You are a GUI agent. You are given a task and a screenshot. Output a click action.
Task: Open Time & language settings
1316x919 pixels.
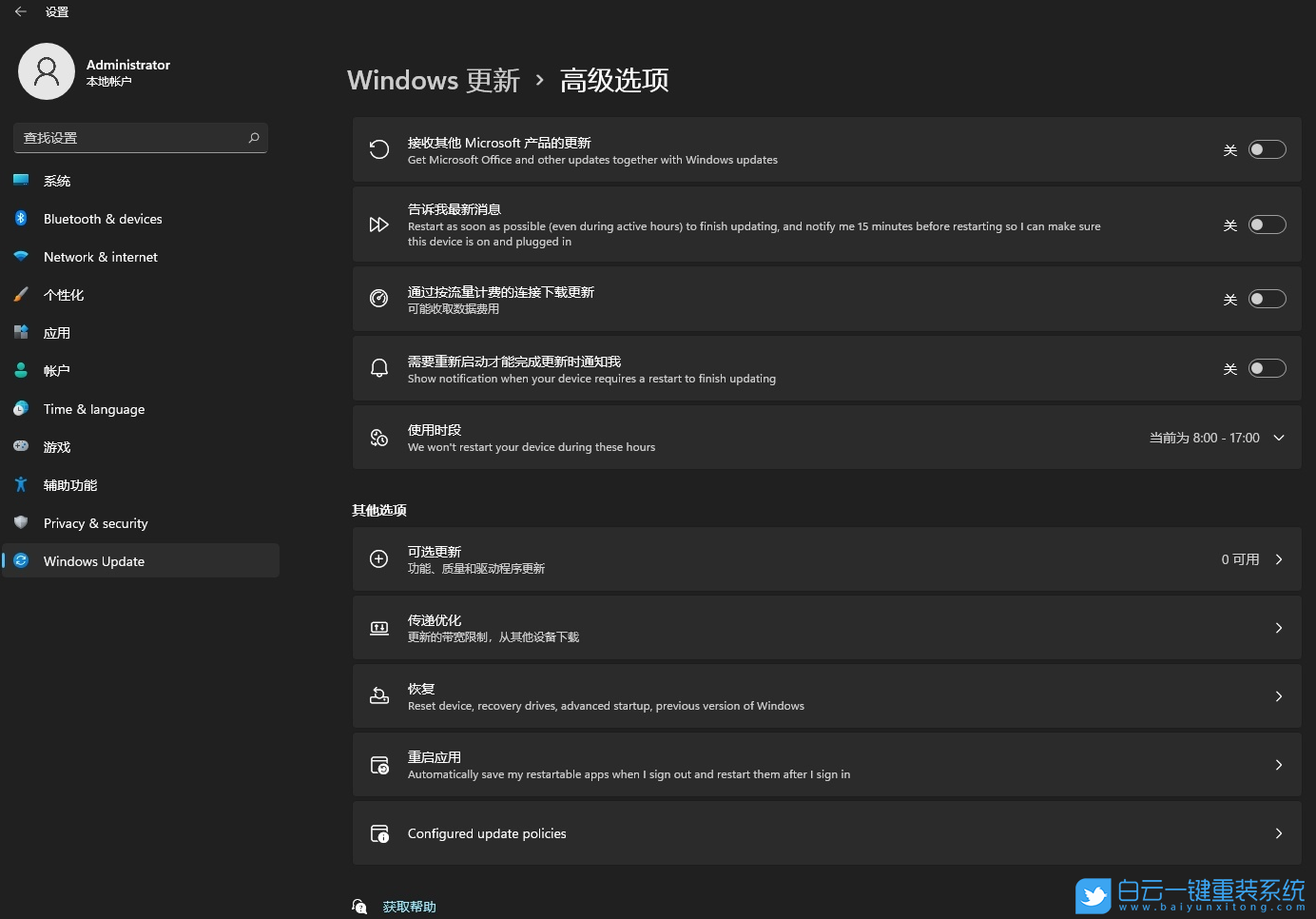[93, 408]
